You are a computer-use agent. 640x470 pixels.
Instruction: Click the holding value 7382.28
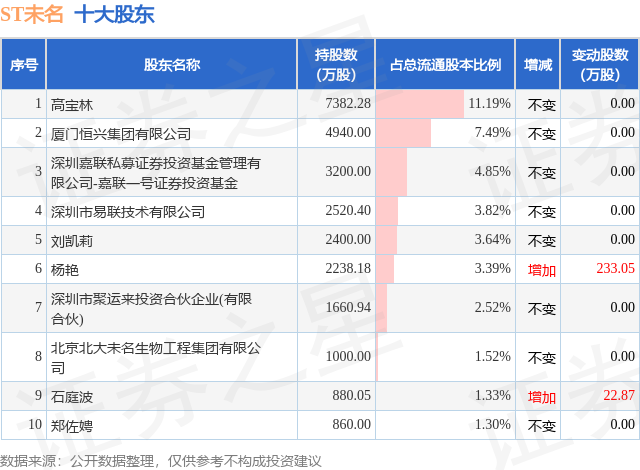[348, 103]
